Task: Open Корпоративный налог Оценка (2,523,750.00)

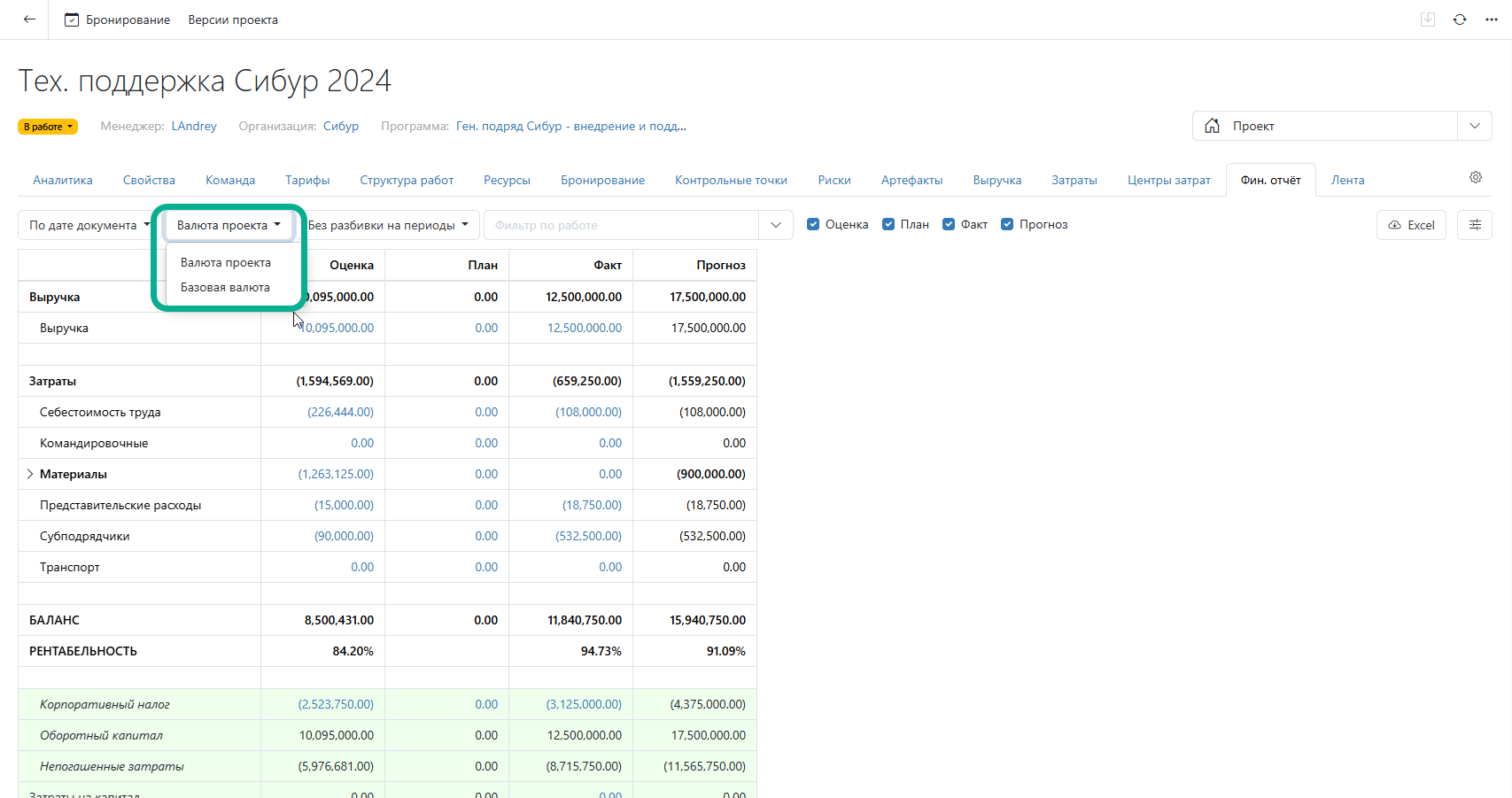Action: (336, 704)
